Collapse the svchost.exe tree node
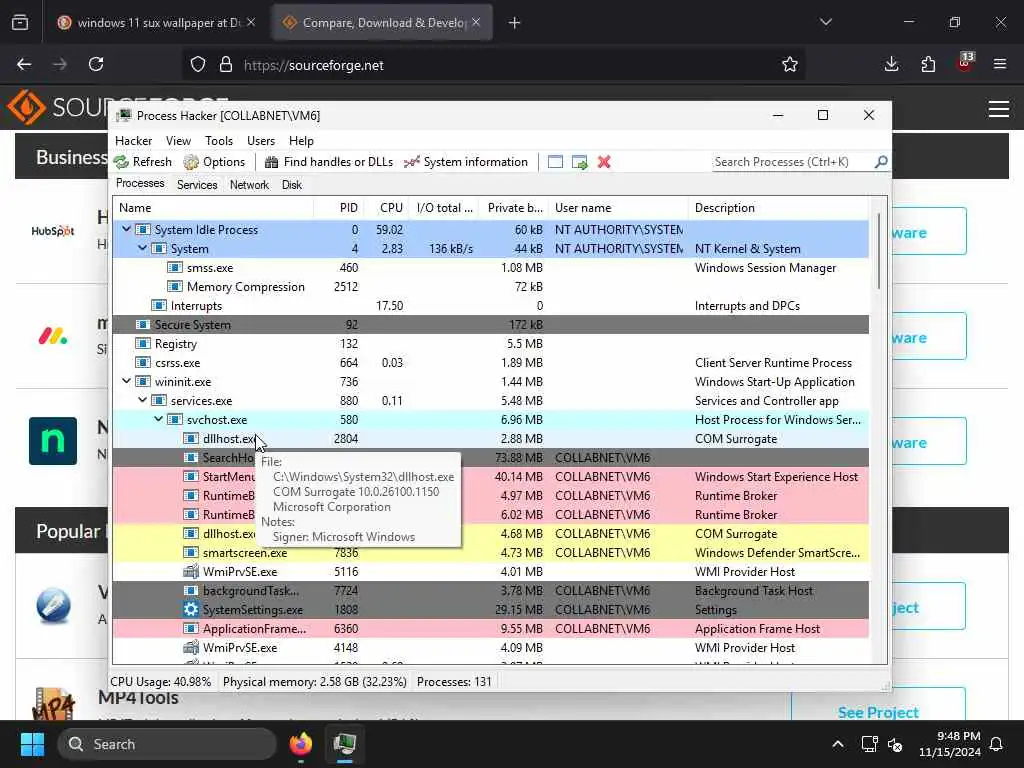 click(158, 419)
